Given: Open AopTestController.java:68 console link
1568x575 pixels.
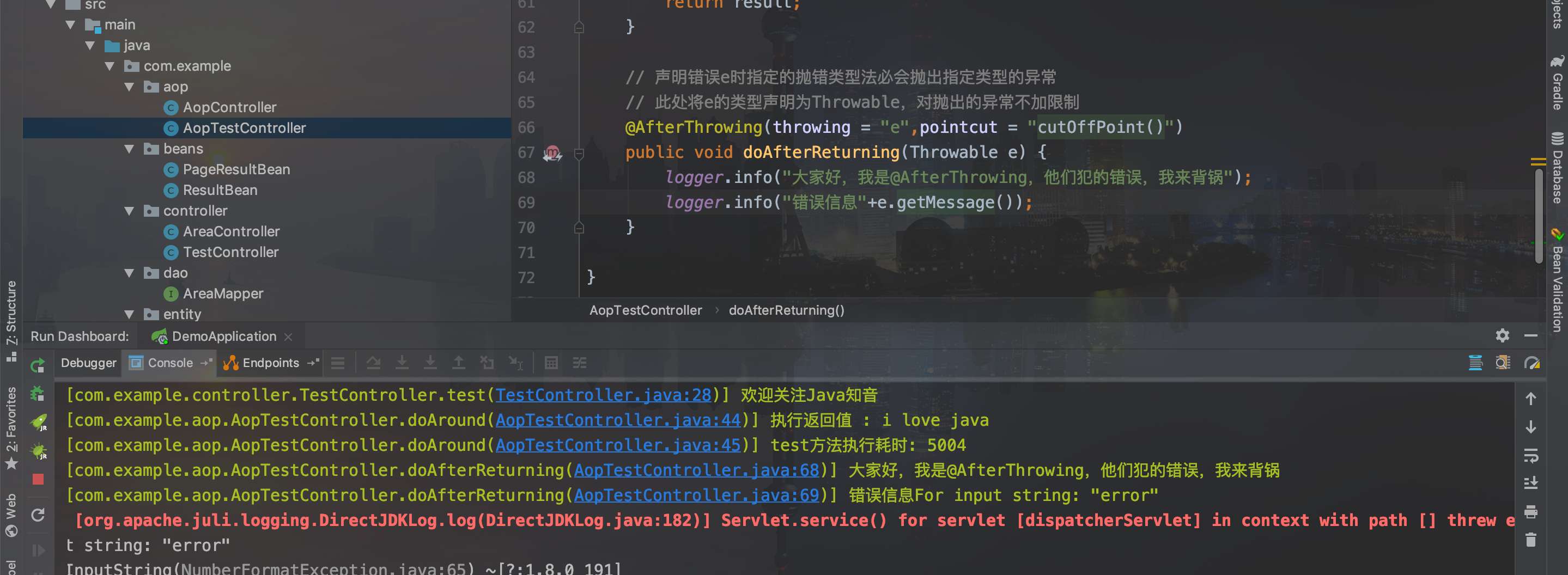Looking at the screenshot, I should (696, 470).
